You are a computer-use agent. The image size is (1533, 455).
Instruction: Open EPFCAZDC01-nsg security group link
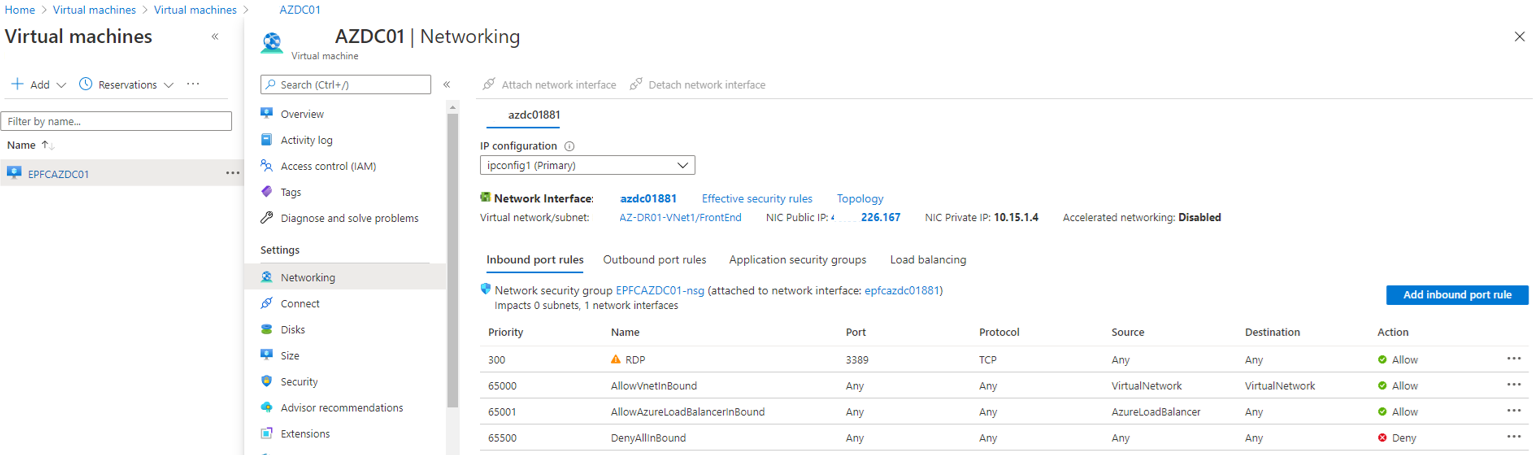point(661,290)
